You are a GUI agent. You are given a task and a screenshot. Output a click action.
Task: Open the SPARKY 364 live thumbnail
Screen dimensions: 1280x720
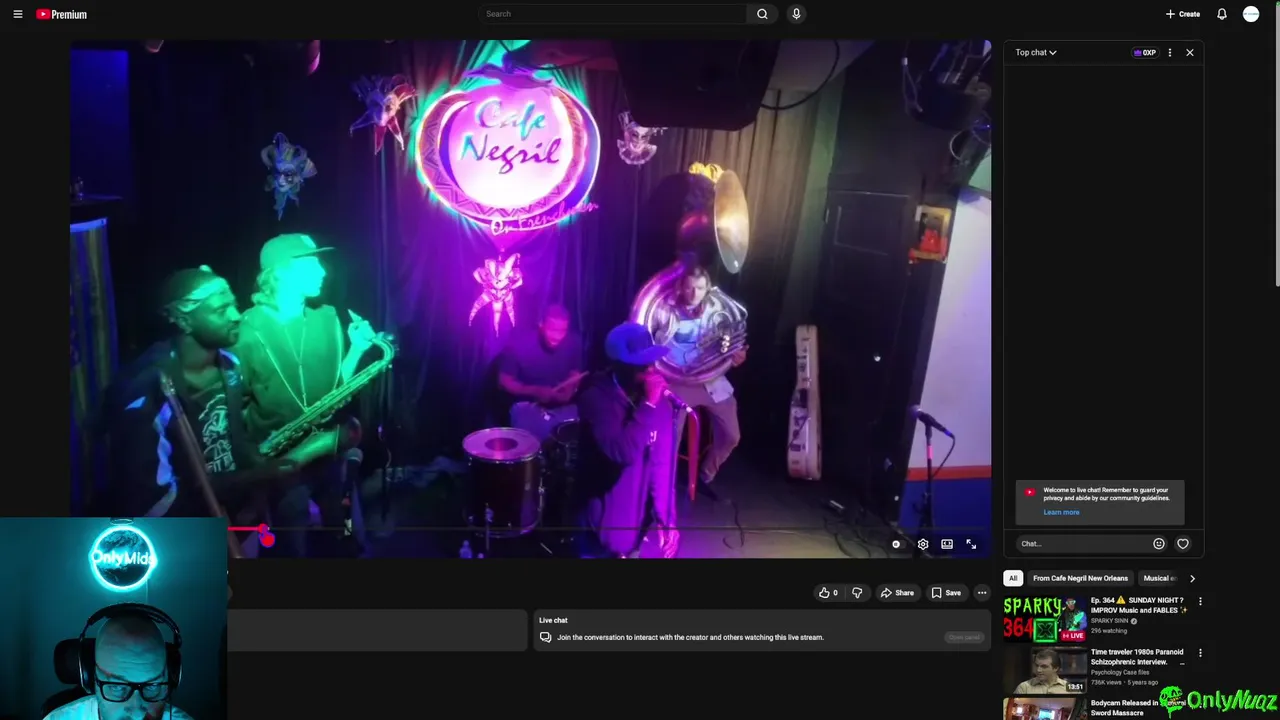[x=1044, y=619]
